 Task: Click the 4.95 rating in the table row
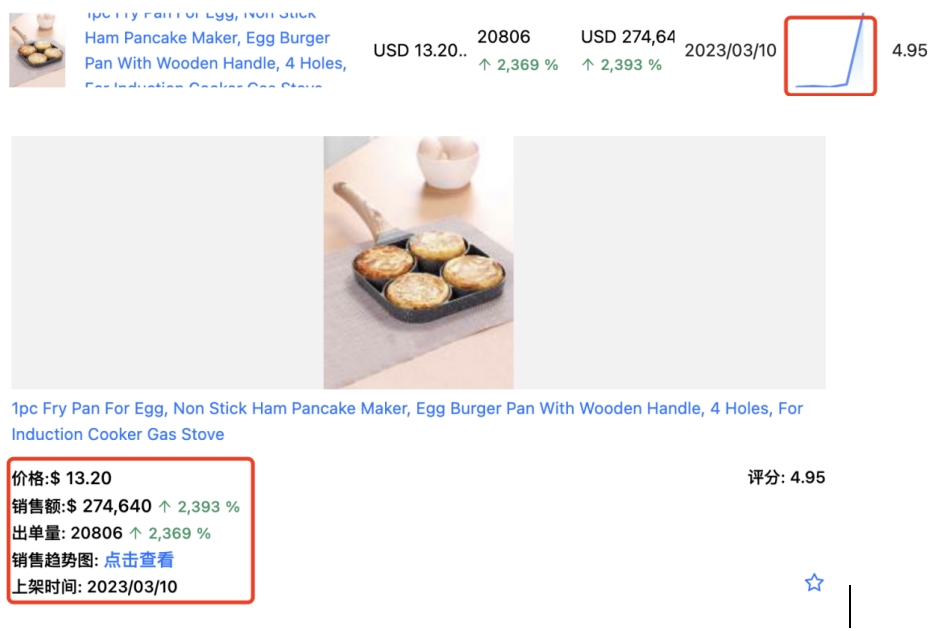click(909, 51)
